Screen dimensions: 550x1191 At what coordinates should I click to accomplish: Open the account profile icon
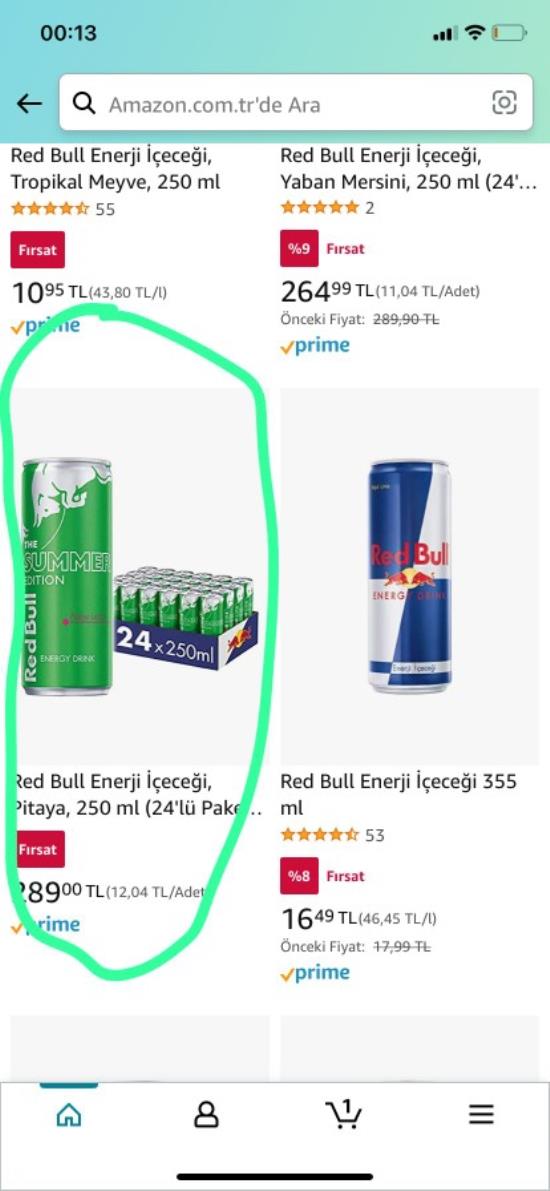[x=206, y=1114]
